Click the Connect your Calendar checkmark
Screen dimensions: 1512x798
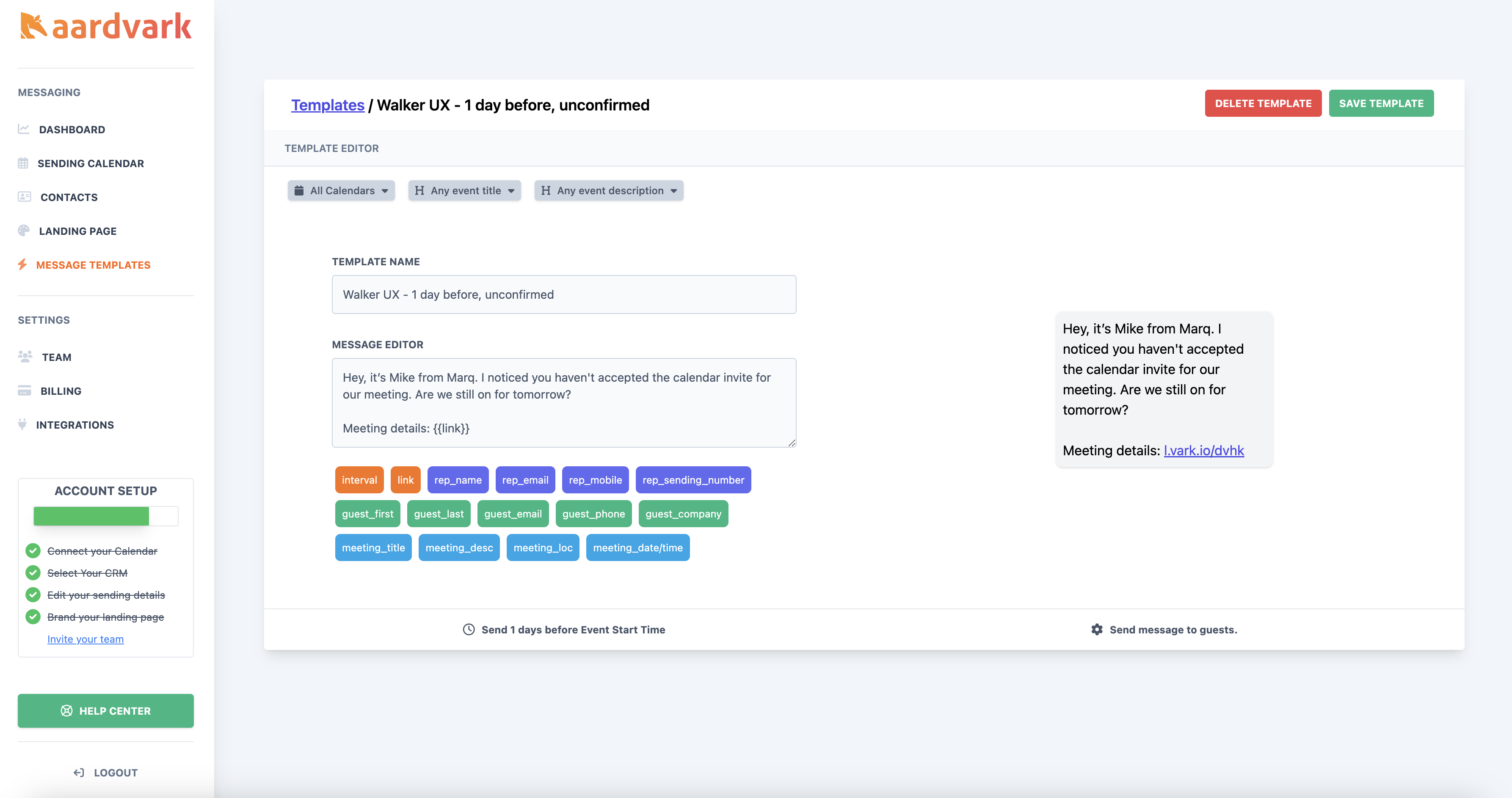[33, 551]
